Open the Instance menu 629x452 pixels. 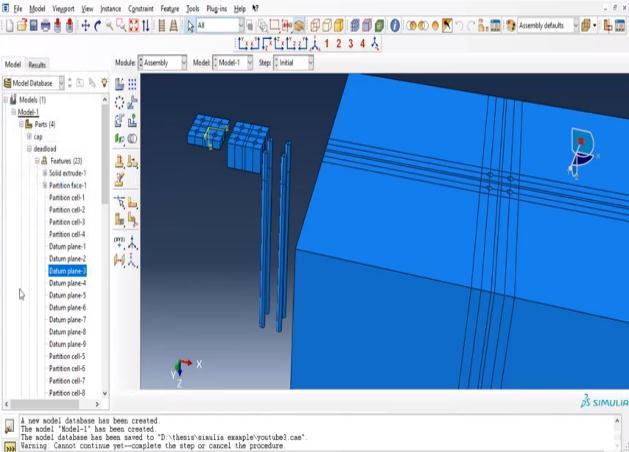(x=111, y=8)
